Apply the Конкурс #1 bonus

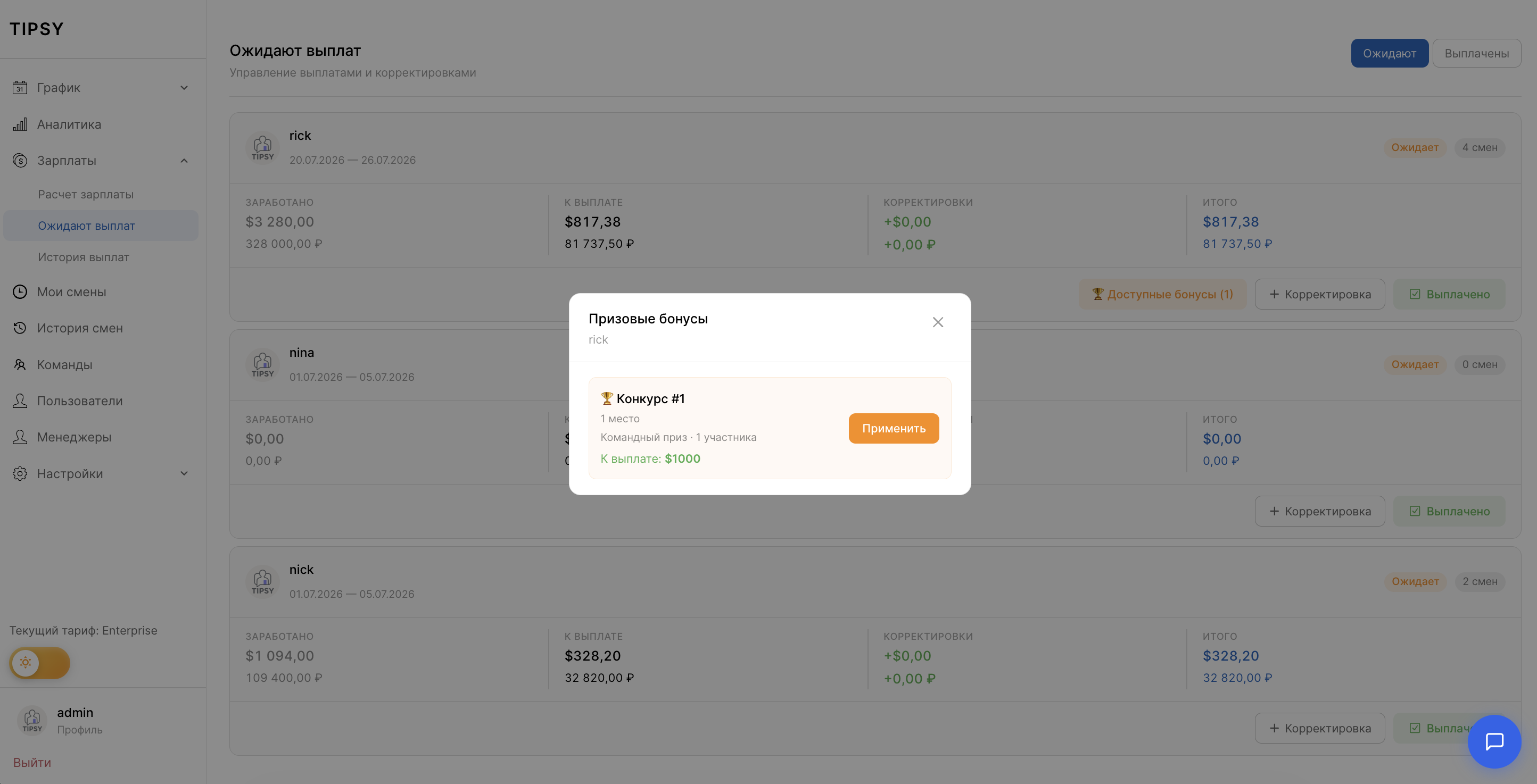coord(893,428)
